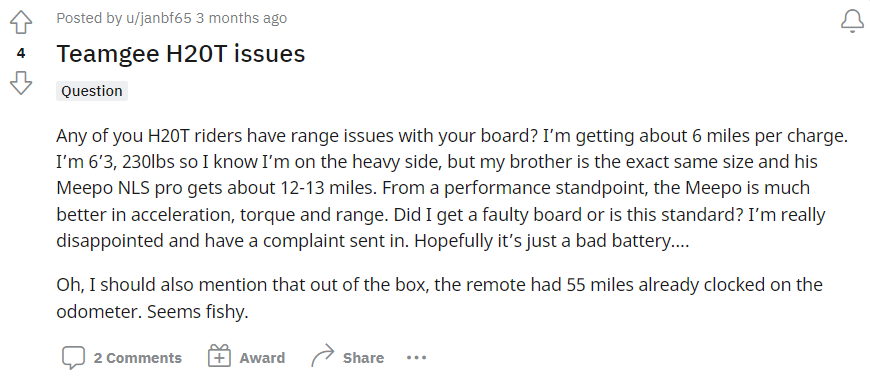Click the 'Posted by' text

[x=89, y=18]
